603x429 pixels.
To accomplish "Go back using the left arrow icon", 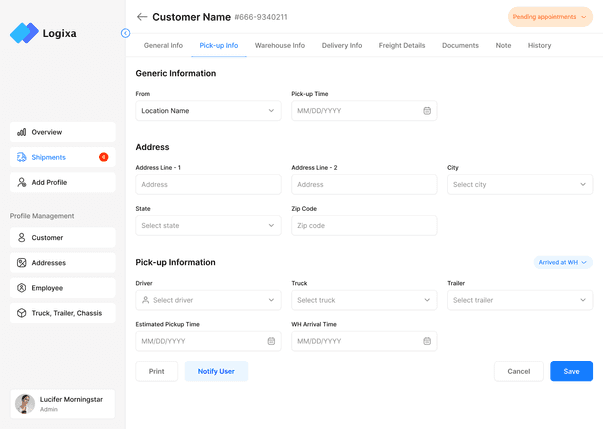I will pos(142,17).
